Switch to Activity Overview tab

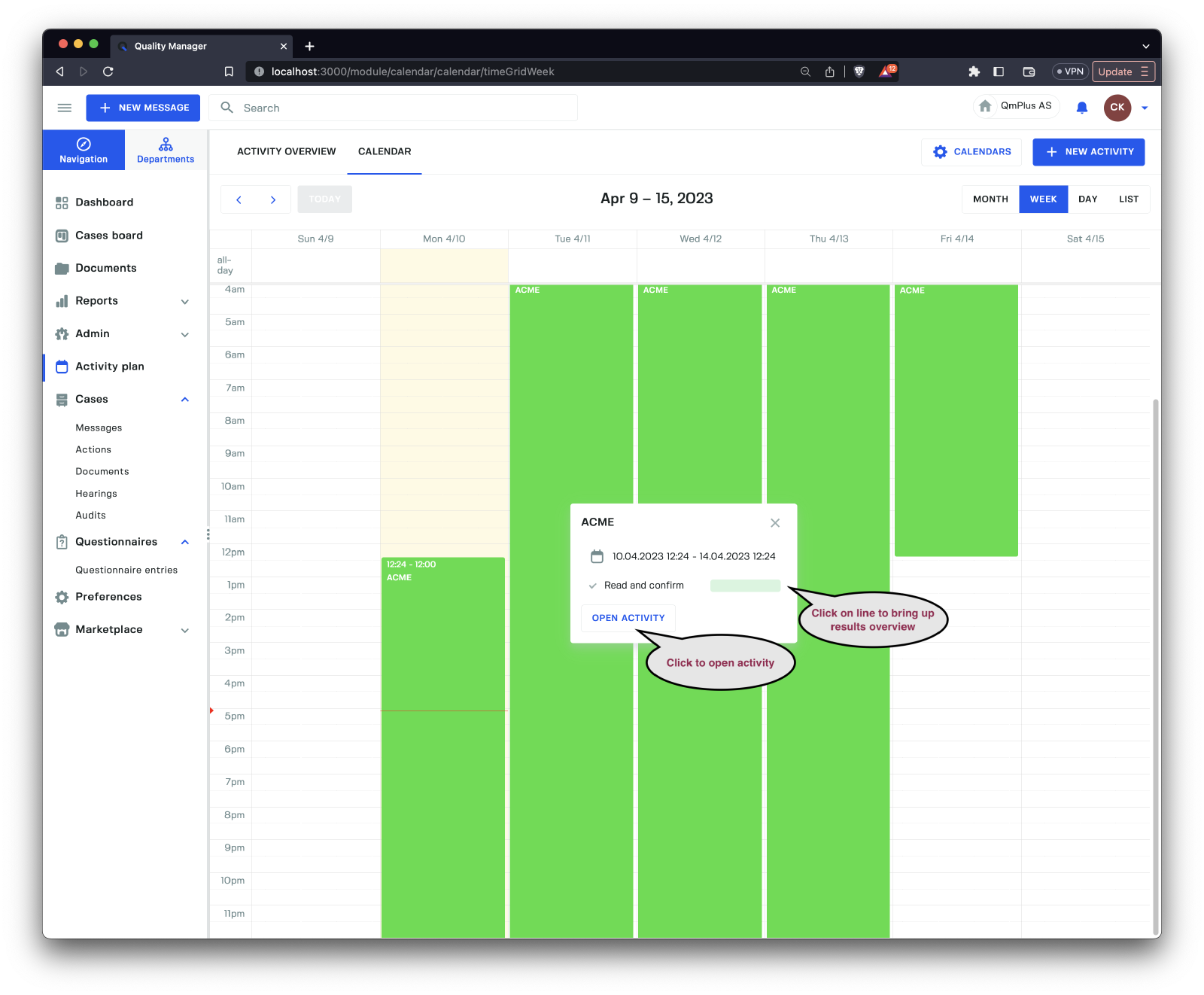pyautogui.click(x=286, y=152)
